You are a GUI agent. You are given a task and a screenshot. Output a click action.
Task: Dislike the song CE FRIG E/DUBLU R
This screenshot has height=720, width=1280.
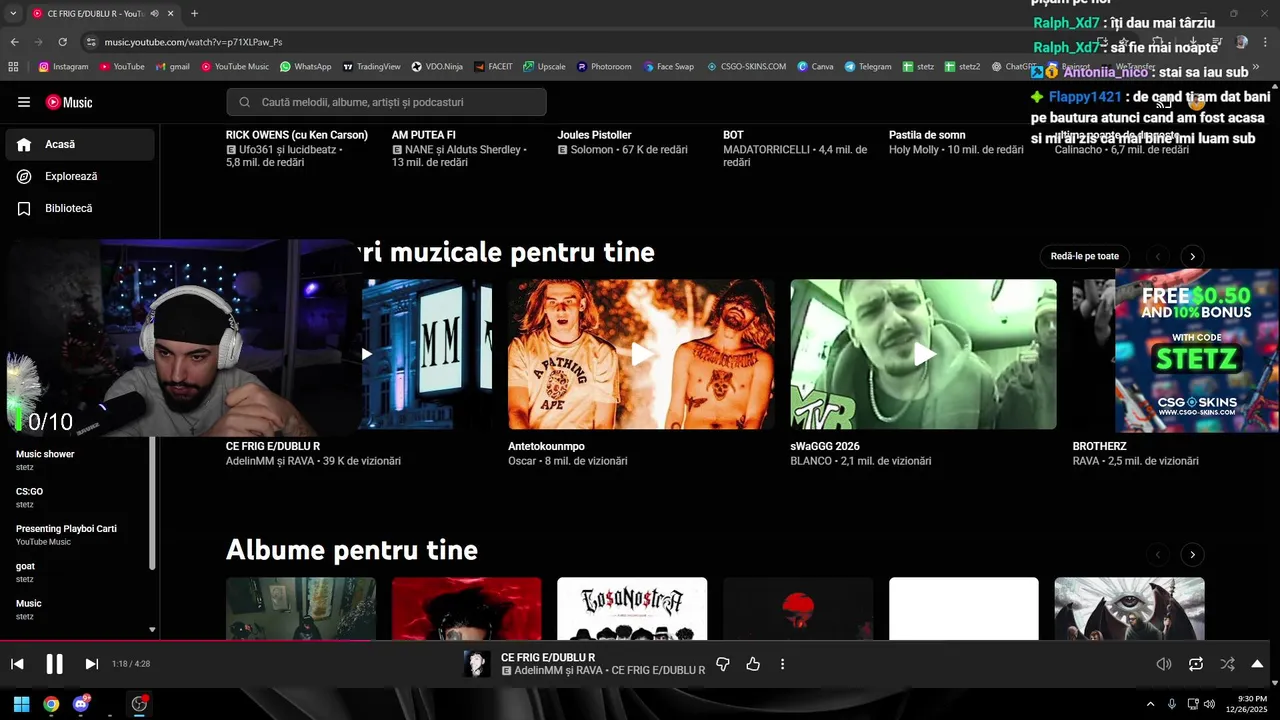pyautogui.click(x=723, y=664)
